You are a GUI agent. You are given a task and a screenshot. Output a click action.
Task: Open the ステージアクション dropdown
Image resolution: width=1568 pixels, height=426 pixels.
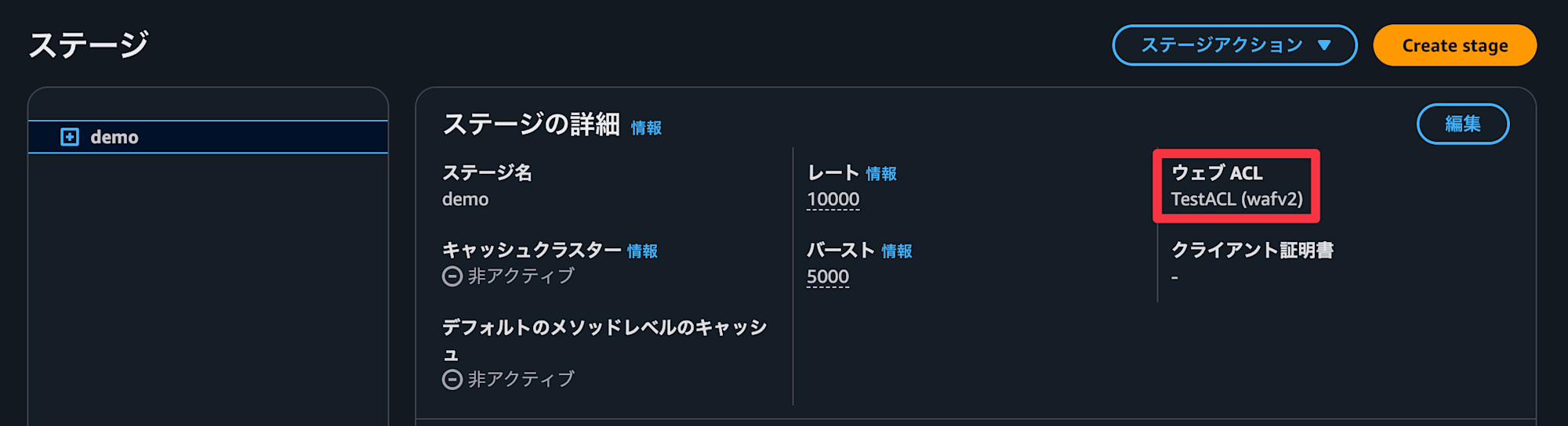pyautogui.click(x=1235, y=45)
